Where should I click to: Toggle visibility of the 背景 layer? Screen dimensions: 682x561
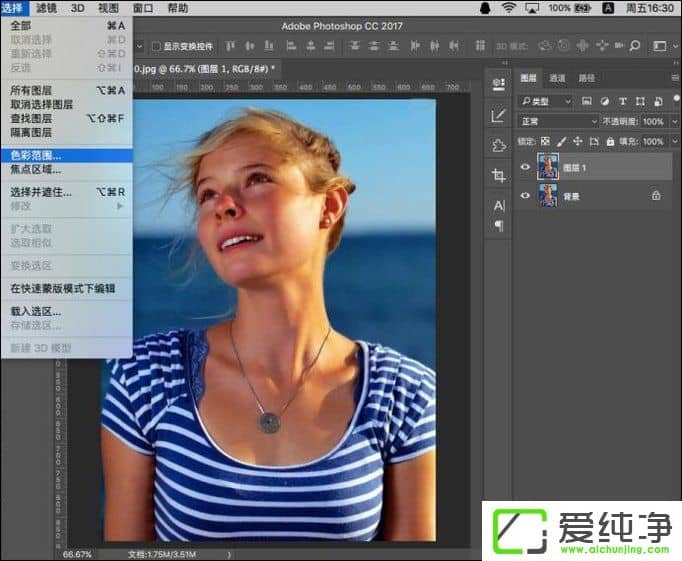tap(526, 196)
